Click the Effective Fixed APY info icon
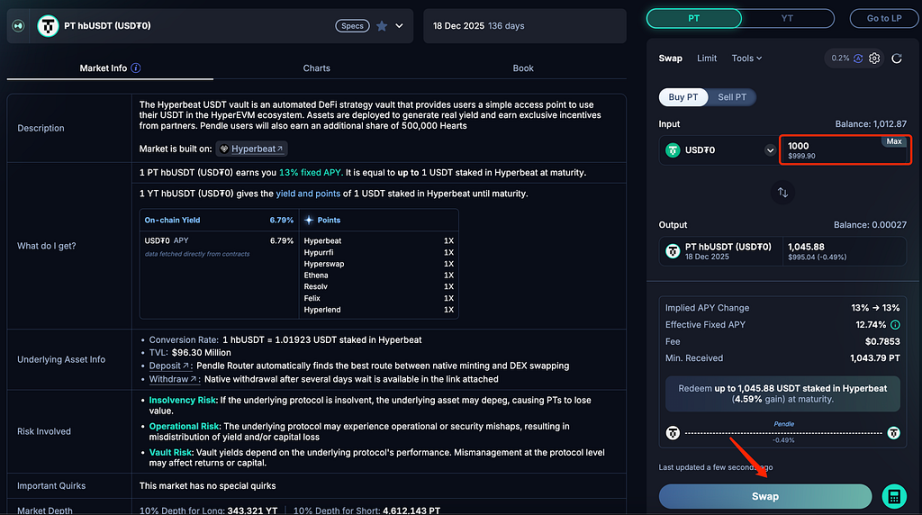 [x=895, y=325]
